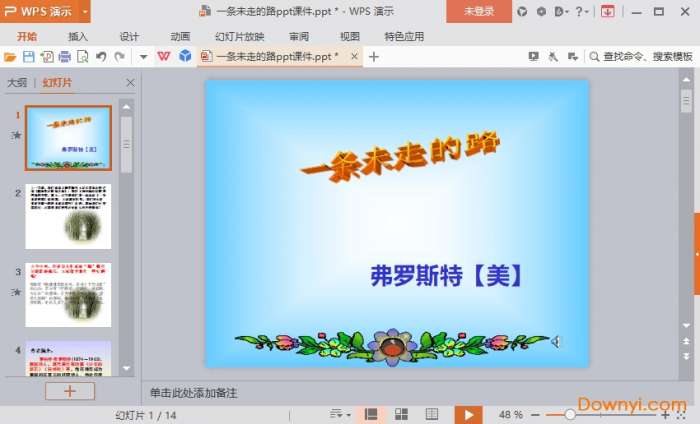Open the help question mark dropdown
Viewport: 700px width, 424px height.
point(582,12)
